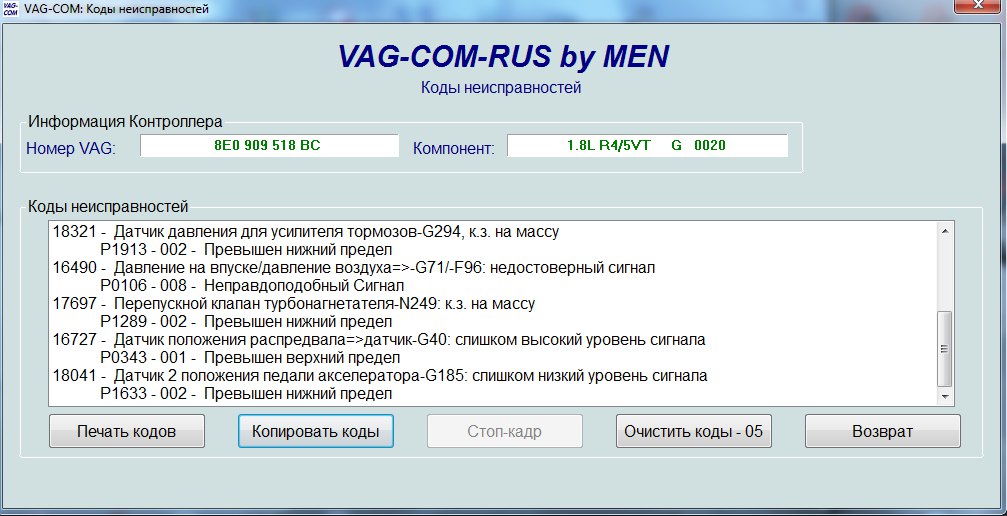Click the Информация Контроллера group label

125,121
